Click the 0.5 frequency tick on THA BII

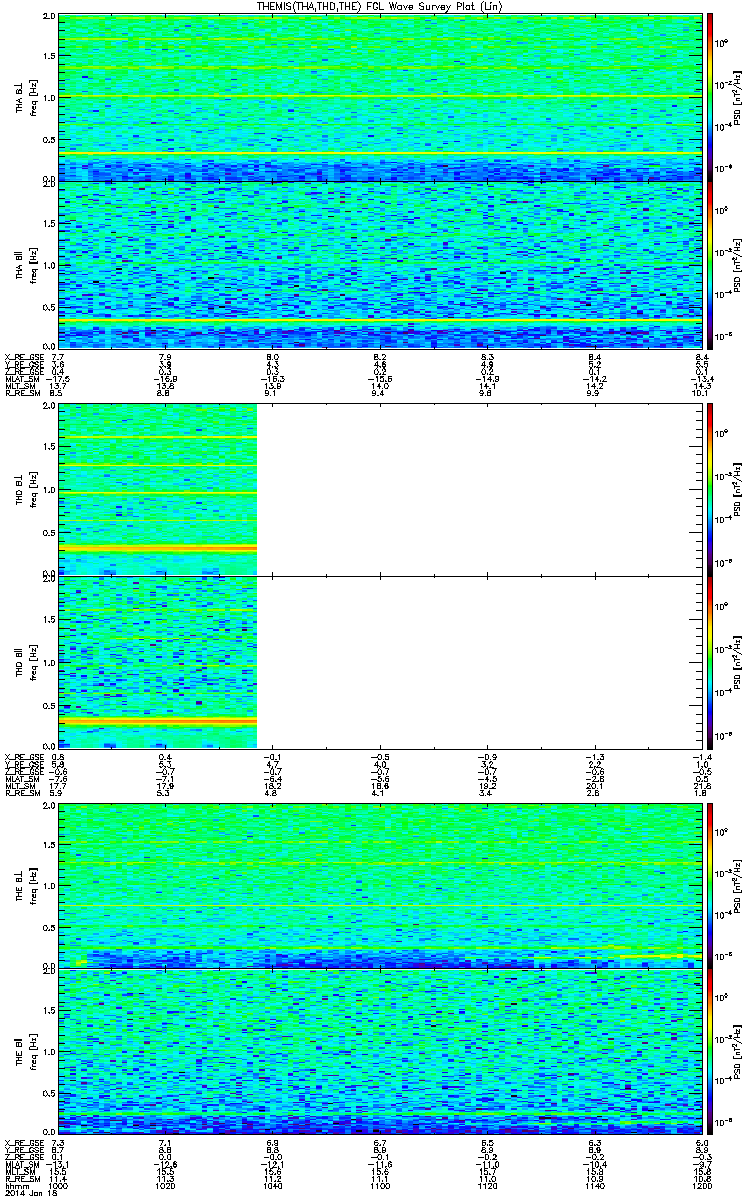[x=48, y=307]
